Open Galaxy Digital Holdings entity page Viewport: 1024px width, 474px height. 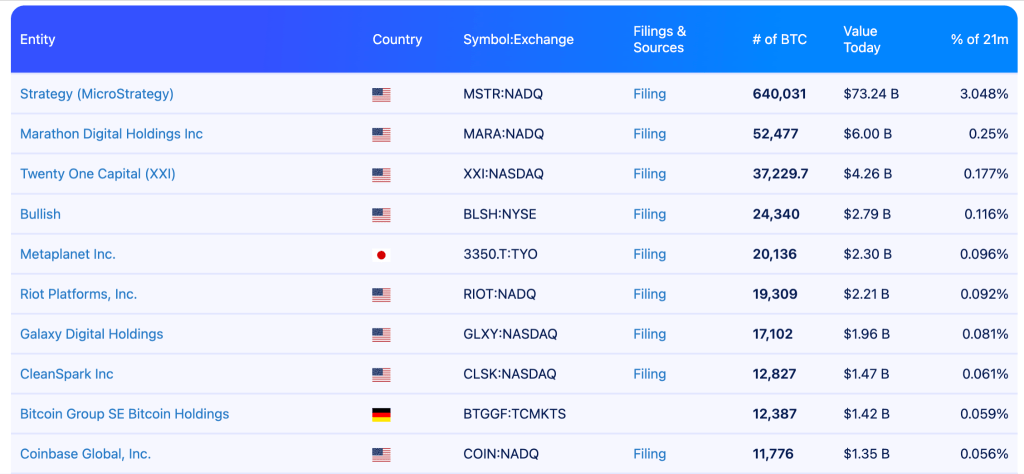tap(92, 334)
